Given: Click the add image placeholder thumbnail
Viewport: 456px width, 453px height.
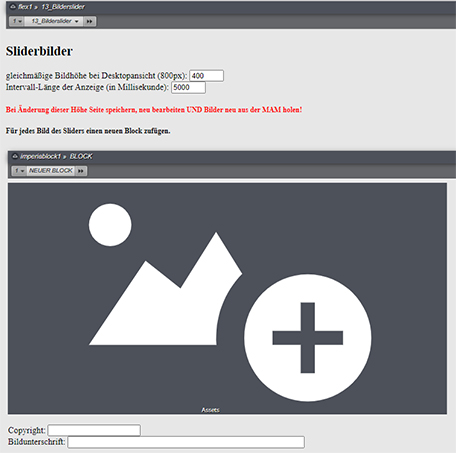Looking at the screenshot, I should coord(227,298).
